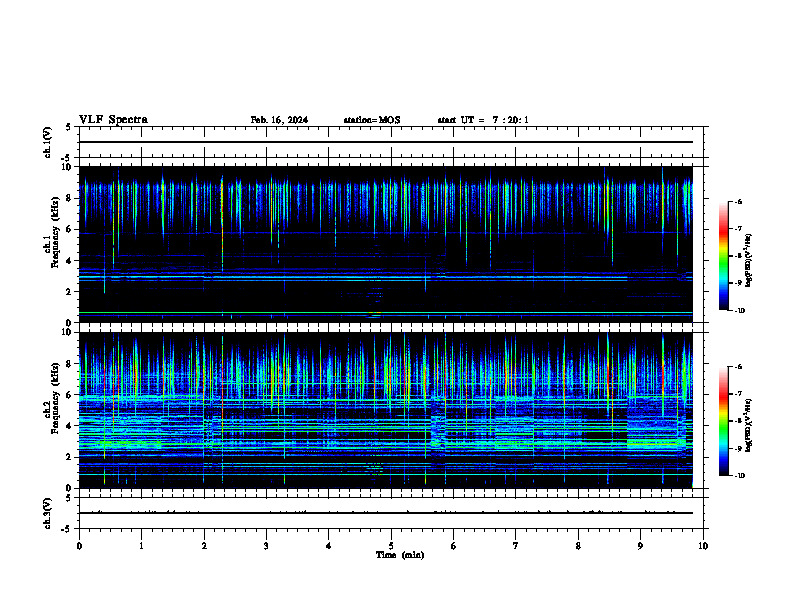
Task: Click the last time axis tick label "10"
Action: (703, 546)
